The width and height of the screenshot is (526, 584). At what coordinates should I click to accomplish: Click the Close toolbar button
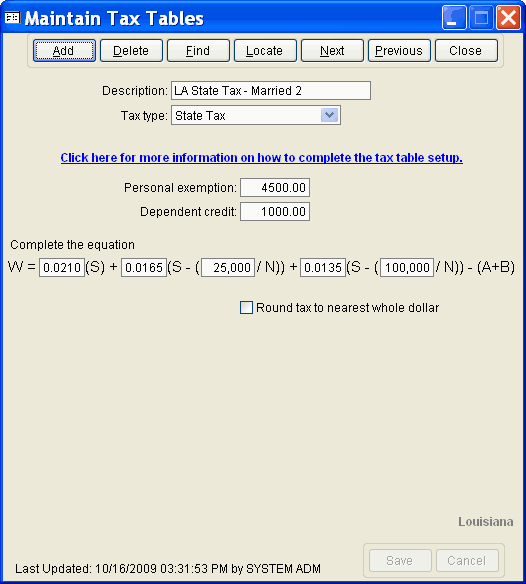tap(466, 51)
